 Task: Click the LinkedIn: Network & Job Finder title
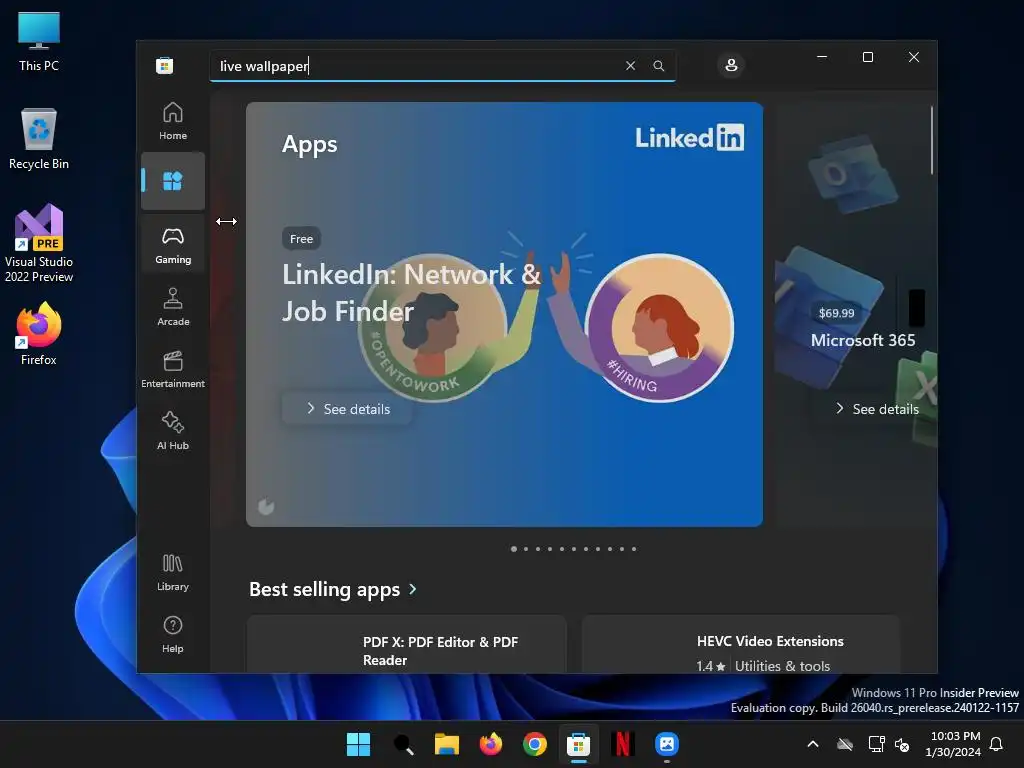point(411,293)
